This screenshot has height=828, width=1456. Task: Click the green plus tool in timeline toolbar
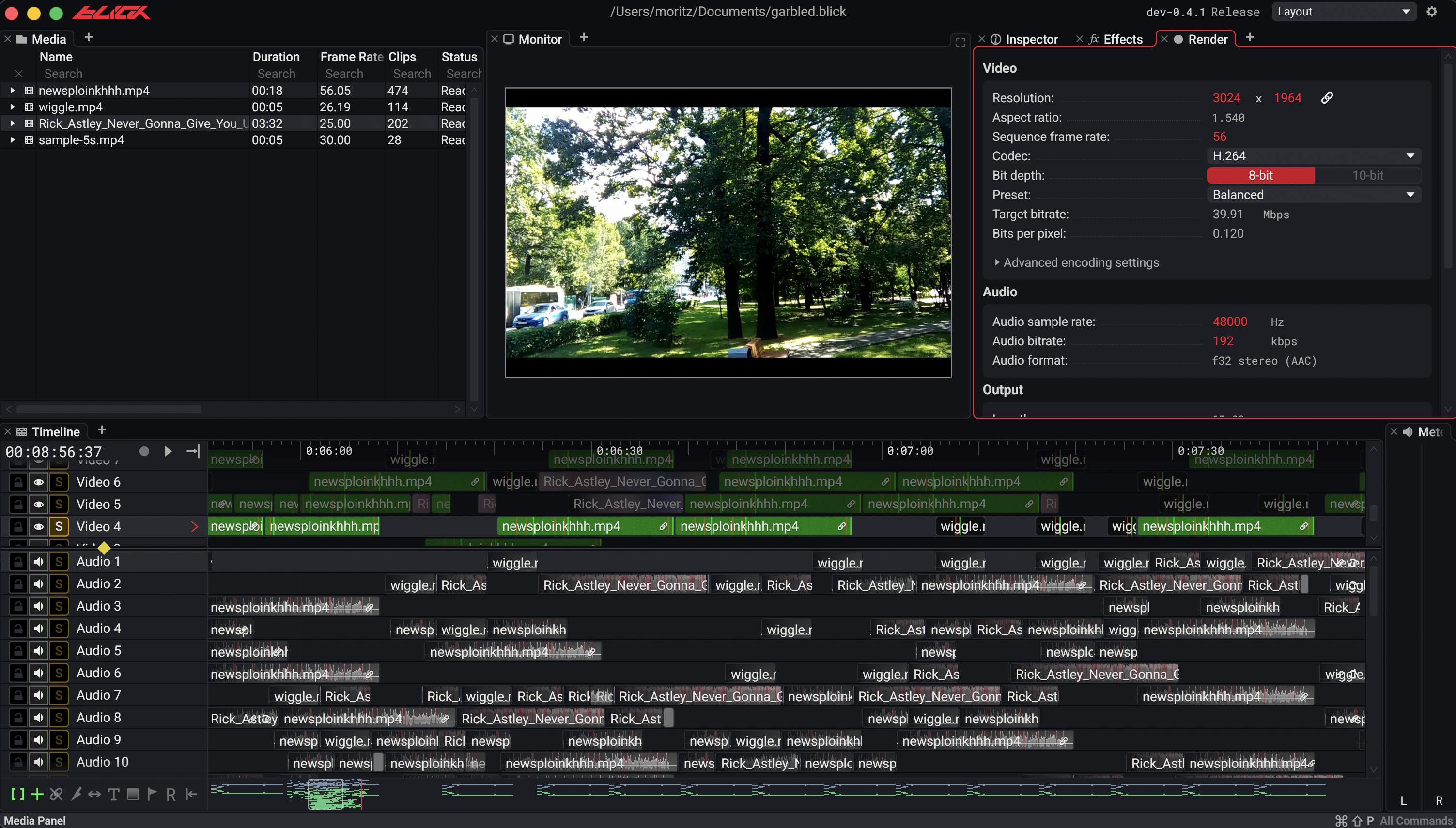[x=37, y=794]
